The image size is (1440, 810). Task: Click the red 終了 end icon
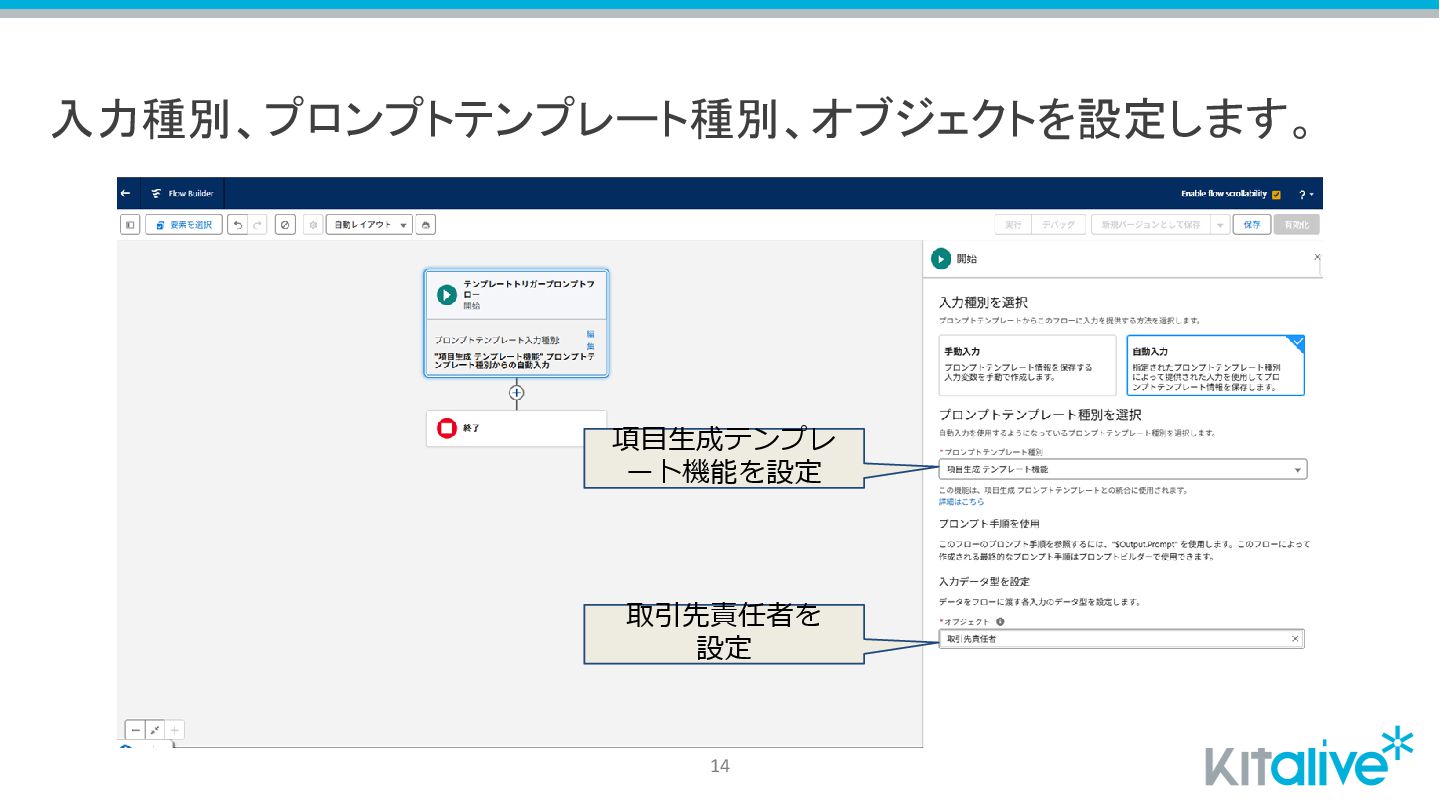click(x=446, y=428)
